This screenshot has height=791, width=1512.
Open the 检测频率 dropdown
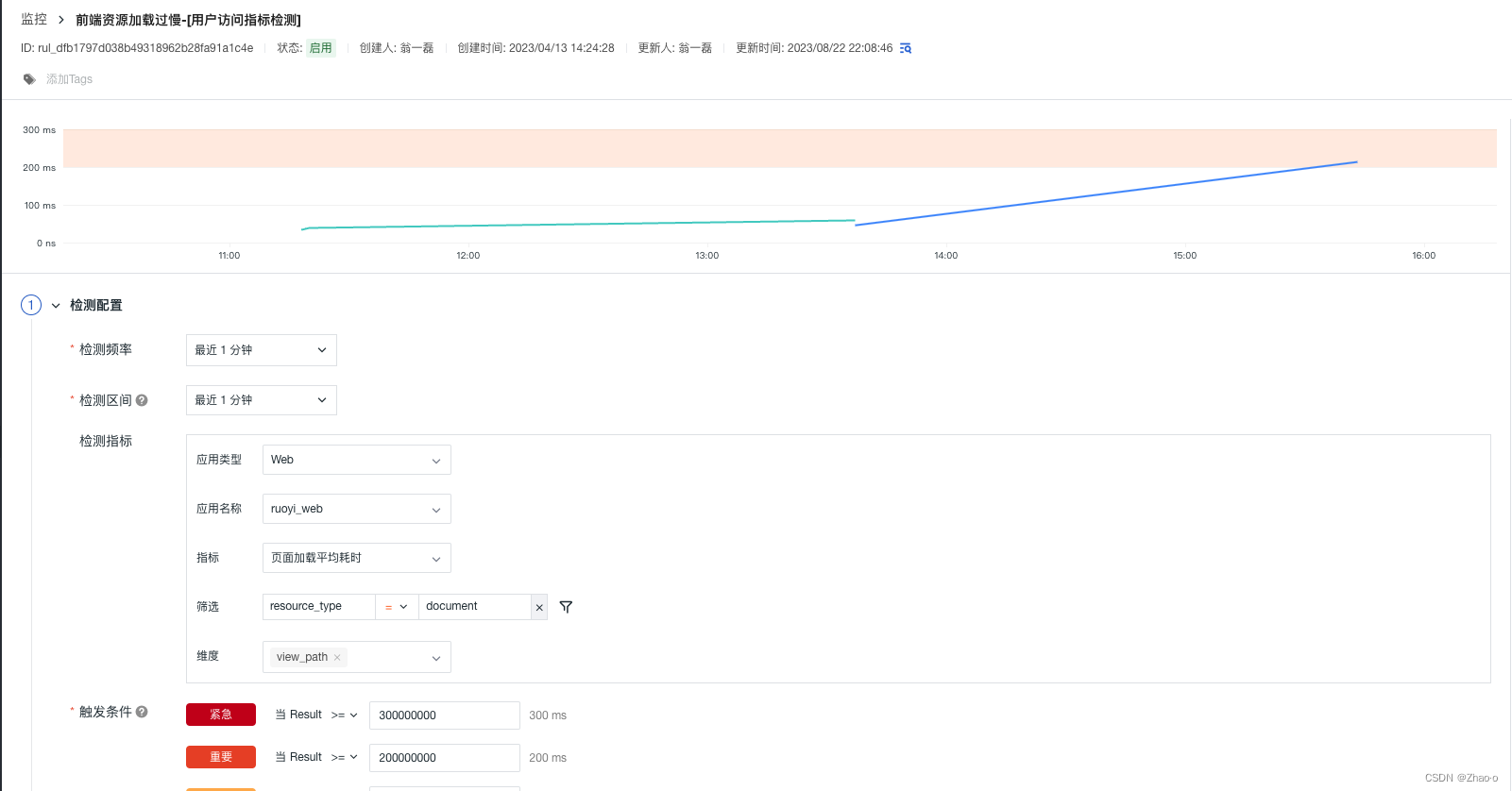coord(262,350)
